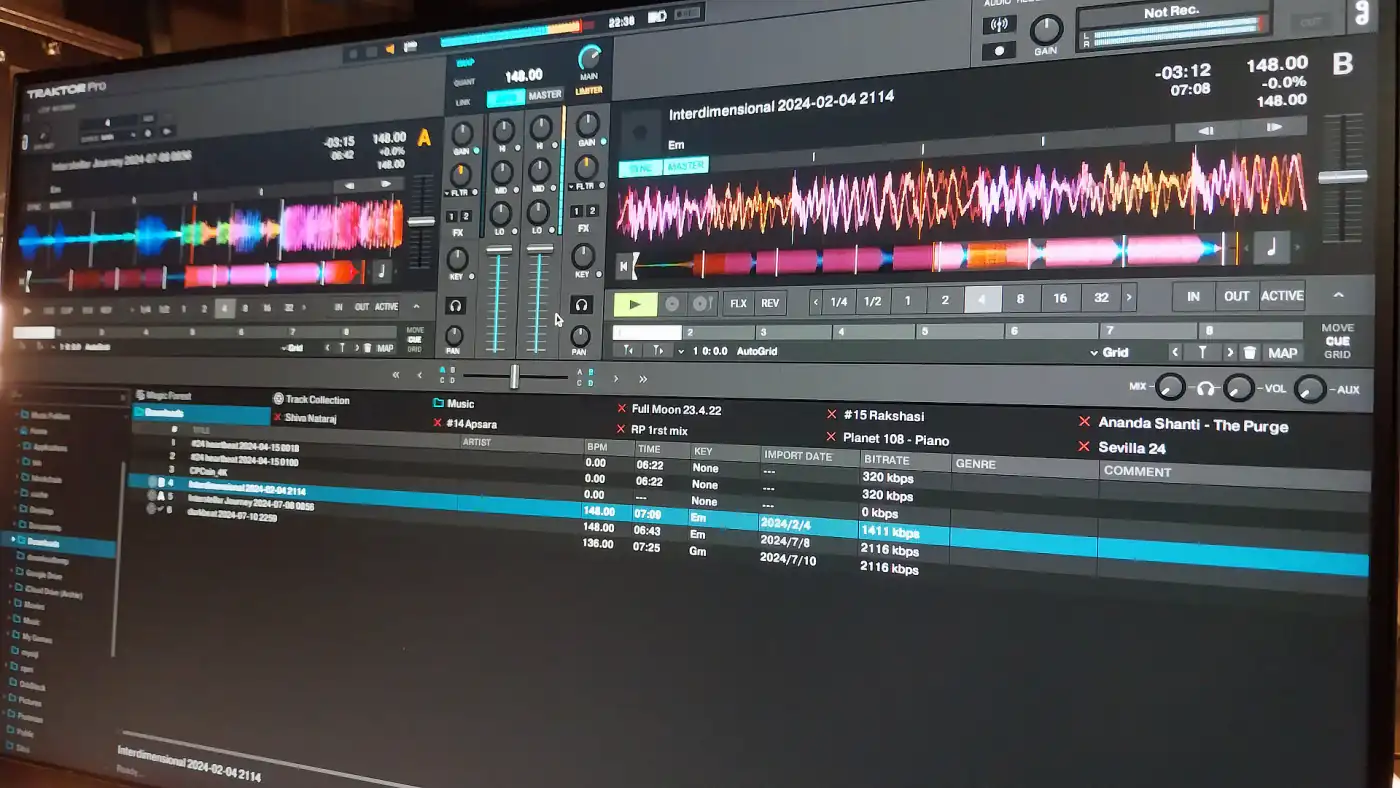The width and height of the screenshot is (1400, 788).
Task: Toggle headphone cue for channel B
Action: pos(580,305)
